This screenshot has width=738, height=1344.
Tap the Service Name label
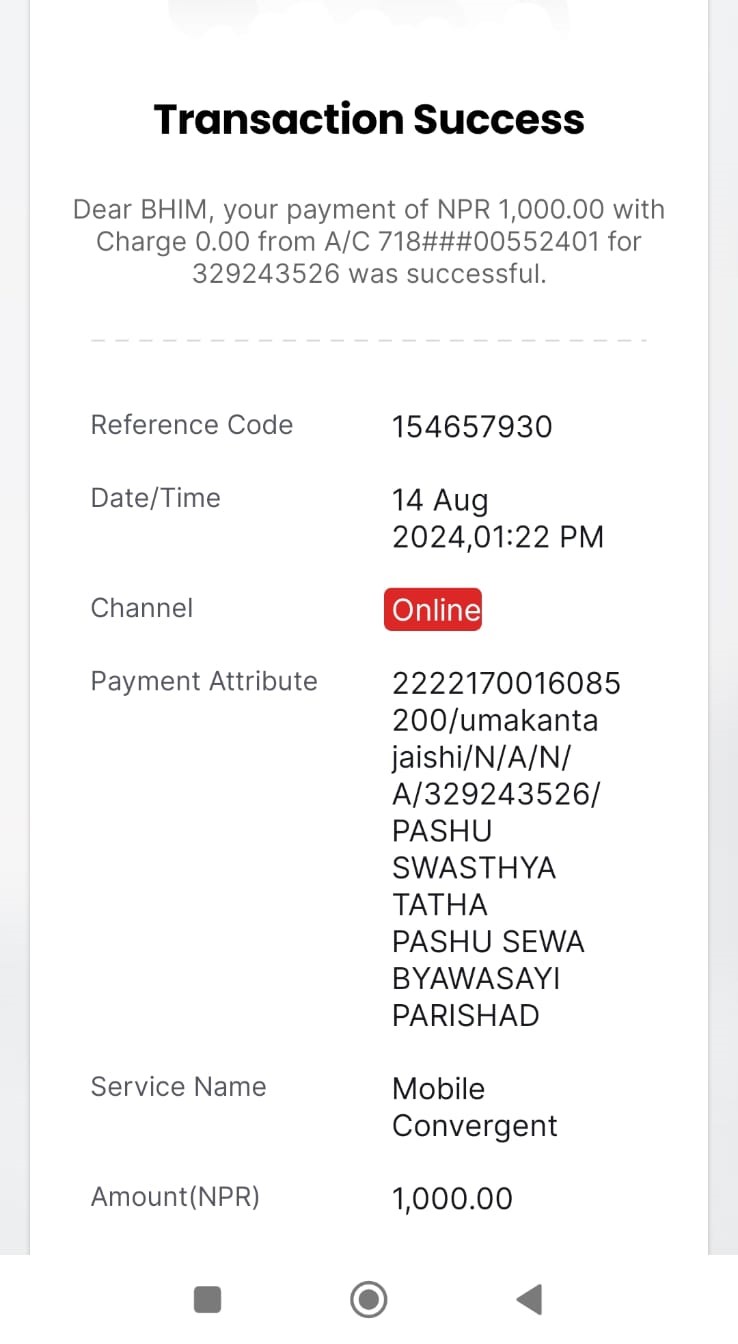[x=179, y=1087]
